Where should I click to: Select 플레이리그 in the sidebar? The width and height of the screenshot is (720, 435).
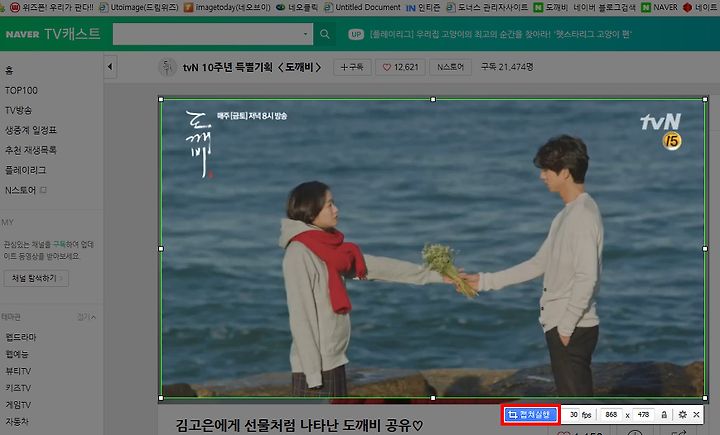click(26, 170)
